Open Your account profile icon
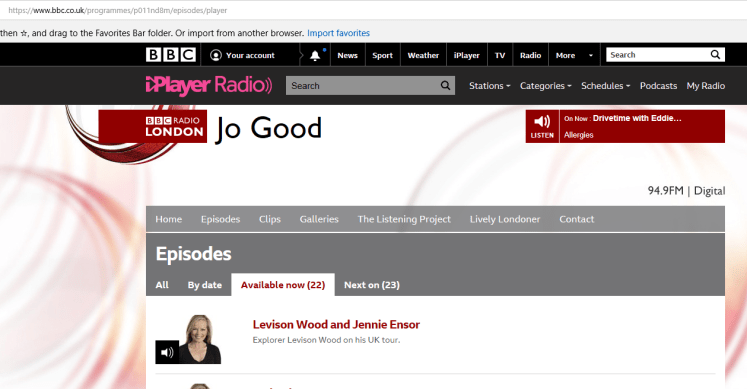 pyautogui.click(x=216, y=55)
